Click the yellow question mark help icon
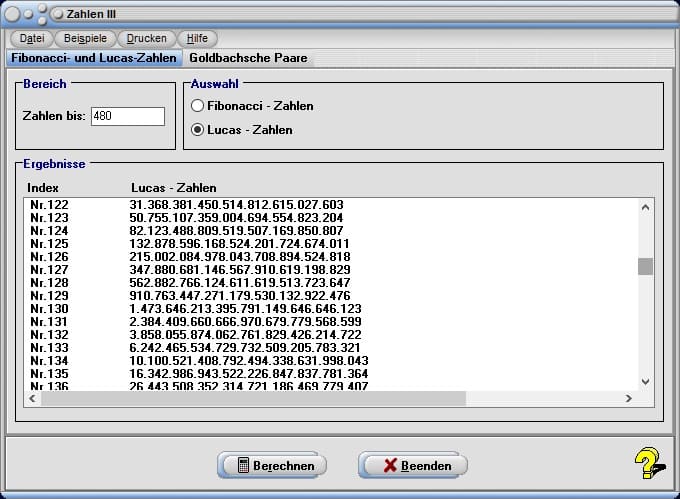The width and height of the screenshot is (680, 499). [650, 463]
